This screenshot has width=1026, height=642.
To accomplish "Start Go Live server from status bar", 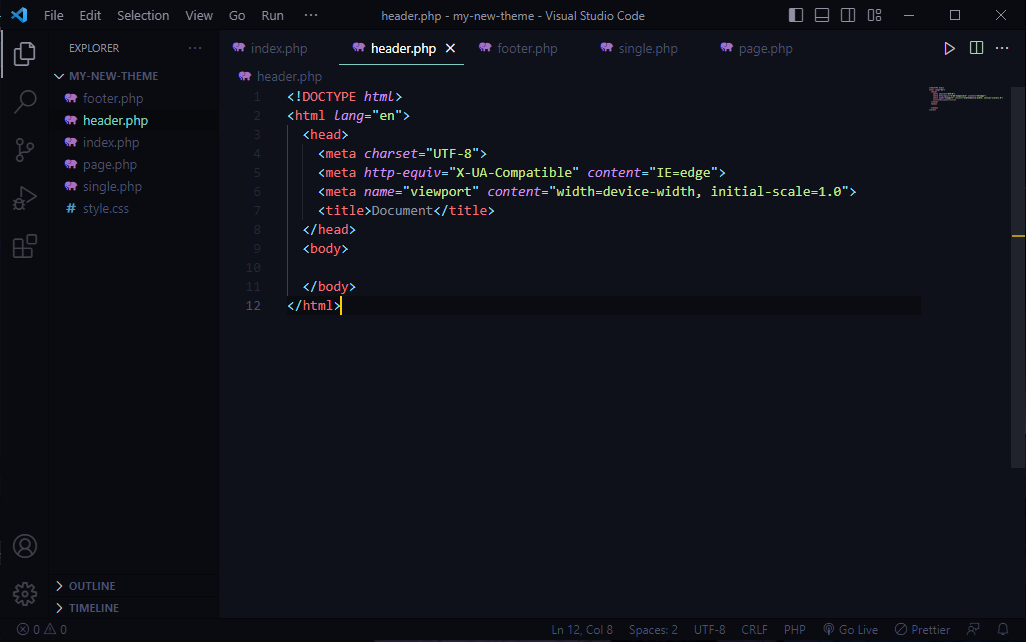I will 851,630.
